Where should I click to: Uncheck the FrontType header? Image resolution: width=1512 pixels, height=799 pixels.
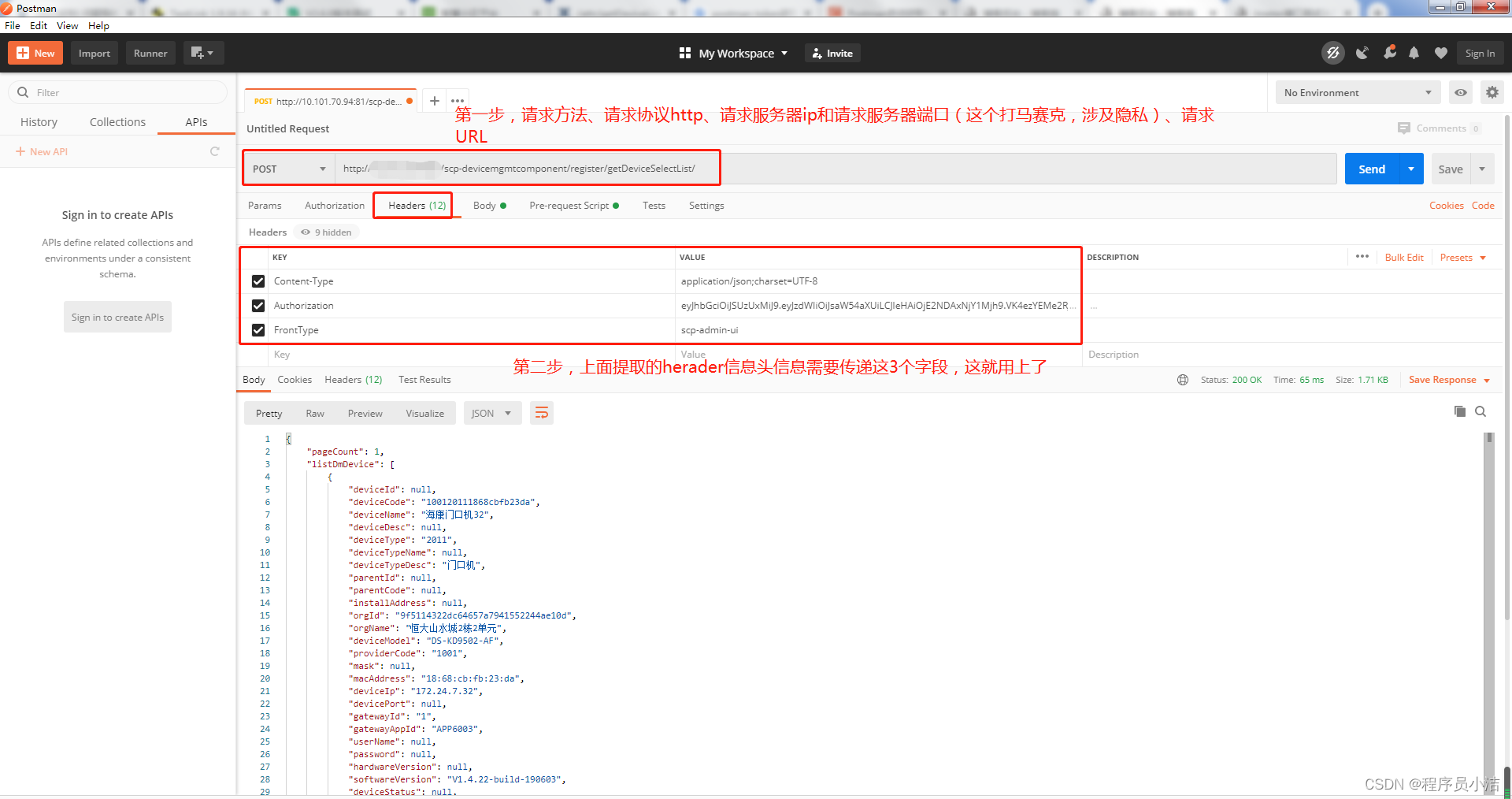258,330
